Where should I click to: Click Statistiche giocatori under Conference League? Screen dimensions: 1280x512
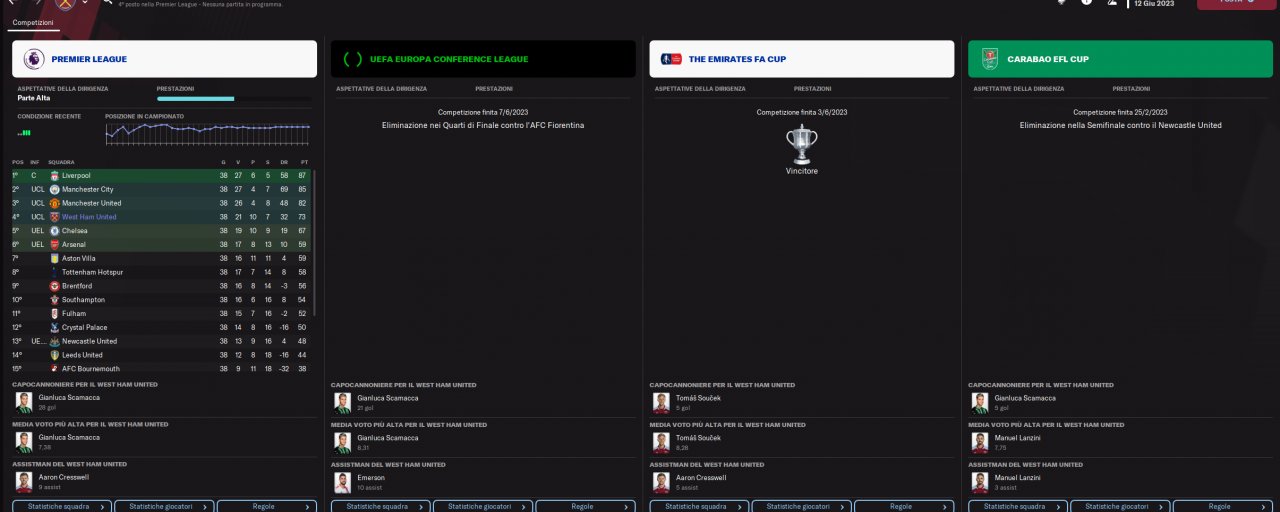click(x=483, y=506)
